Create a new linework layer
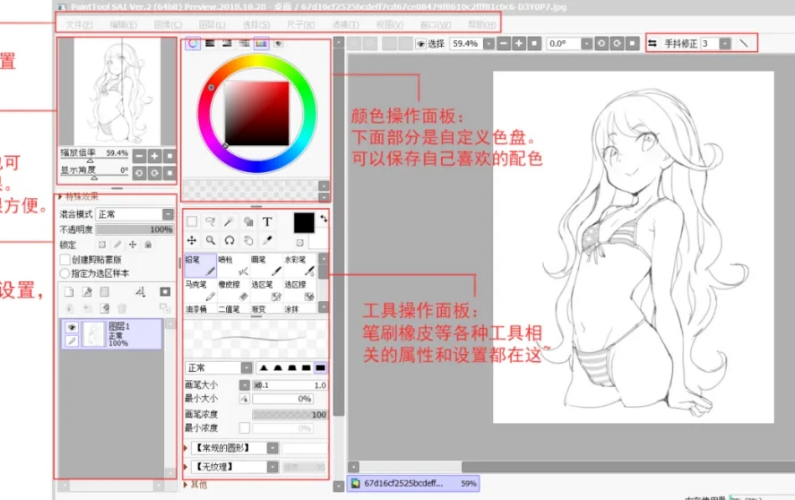This screenshot has width=795, height=500. pos(87,292)
